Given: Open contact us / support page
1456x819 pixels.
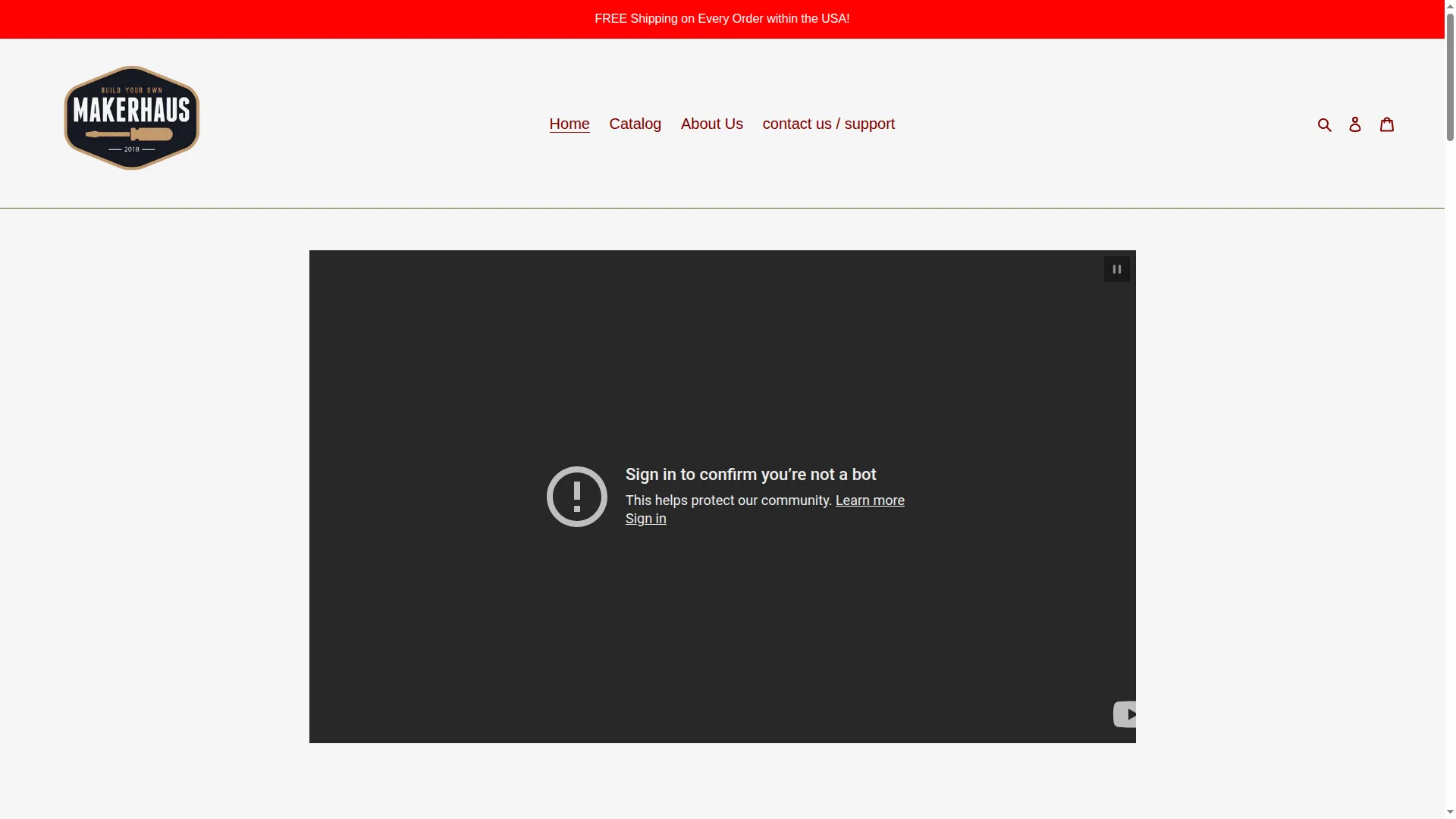Looking at the screenshot, I should pyautogui.click(x=829, y=124).
